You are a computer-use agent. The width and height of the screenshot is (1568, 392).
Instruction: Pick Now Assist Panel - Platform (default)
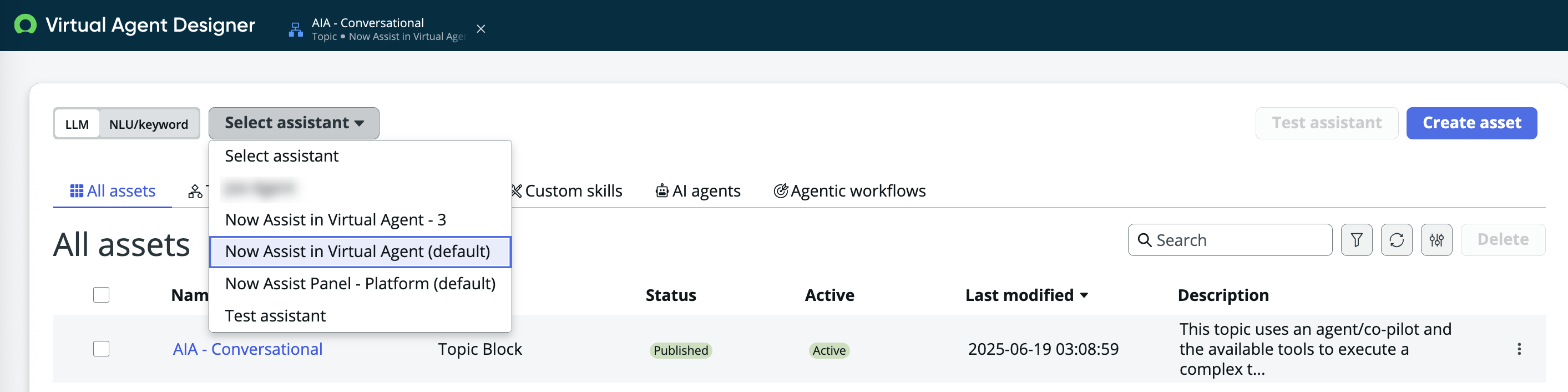[x=360, y=284]
